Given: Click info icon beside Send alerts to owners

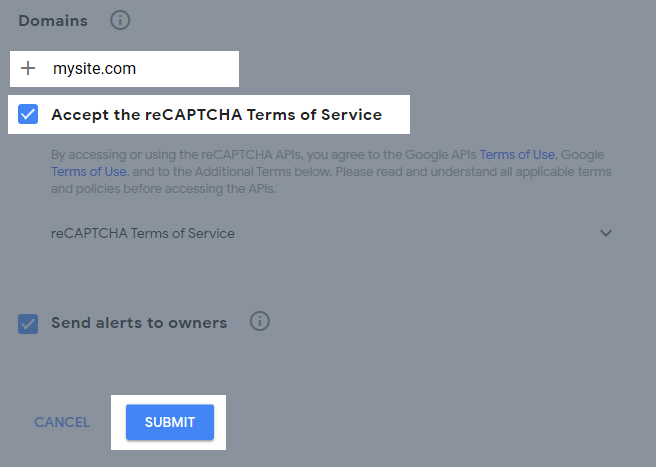Looking at the screenshot, I should tap(260, 321).
